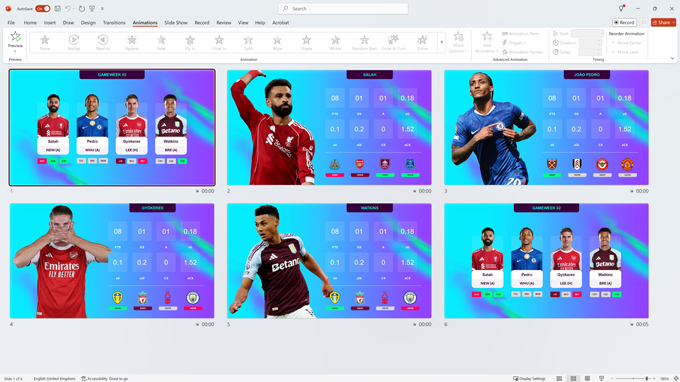
Task: Select the Replay animation effect
Action: click(x=74, y=43)
